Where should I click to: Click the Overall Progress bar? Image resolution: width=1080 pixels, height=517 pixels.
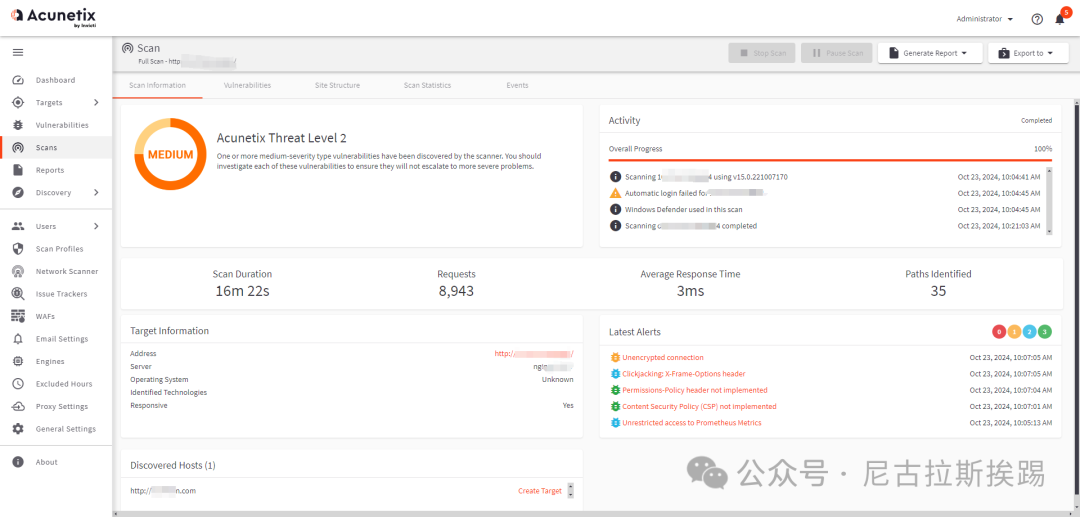(x=830, y=160)
